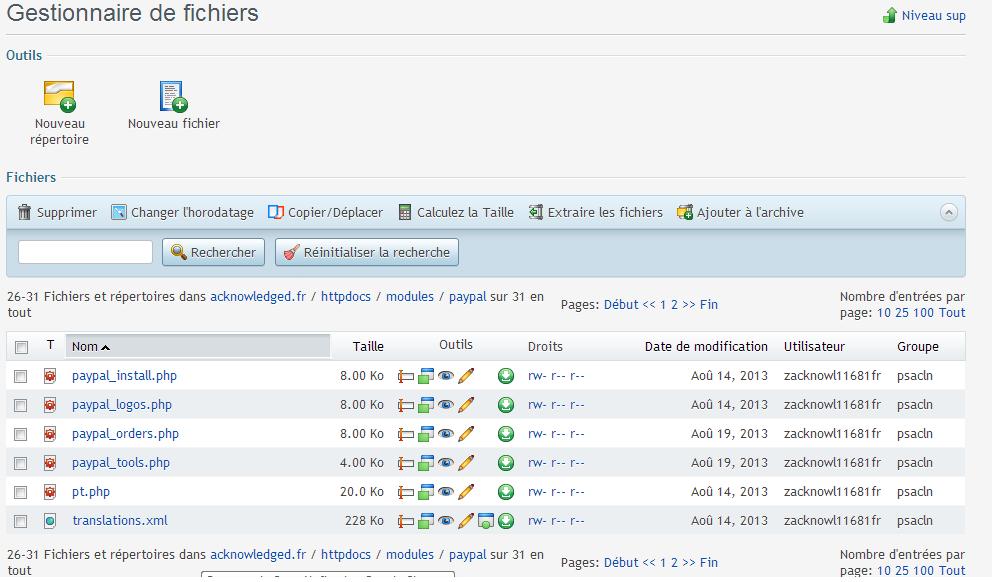Open acknowledged.fr in top breadcrumb

click(x=258, y=296)
